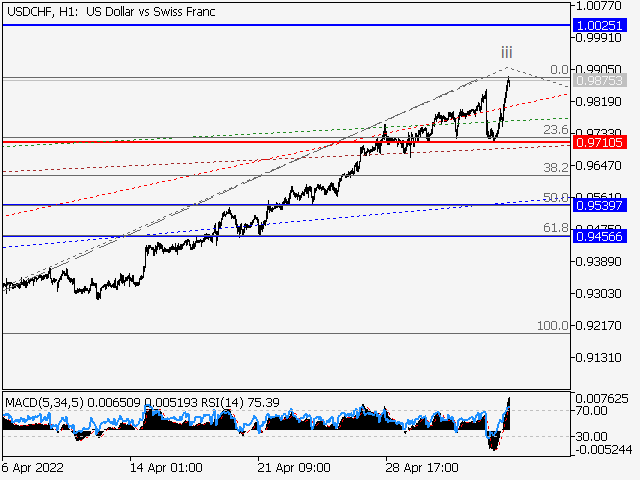Click the 23.6 Fibonacci level label
640x480 pixels.
[556, 130]
